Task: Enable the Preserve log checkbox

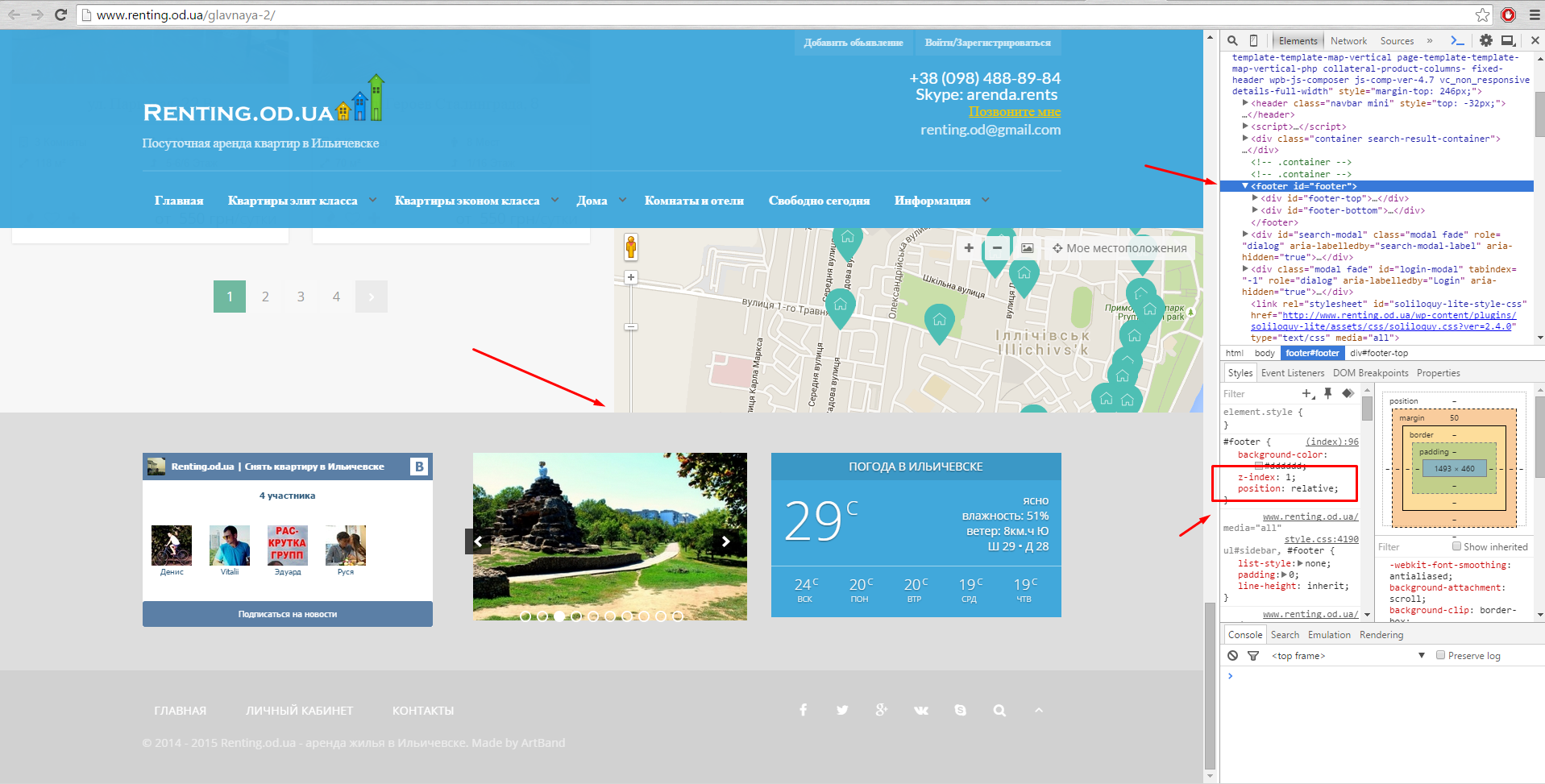Action: pos(1440,655)
